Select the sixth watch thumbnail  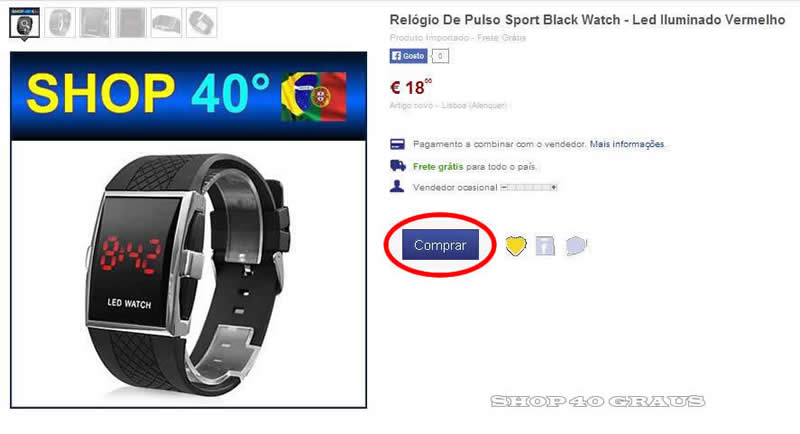[202, 22]
